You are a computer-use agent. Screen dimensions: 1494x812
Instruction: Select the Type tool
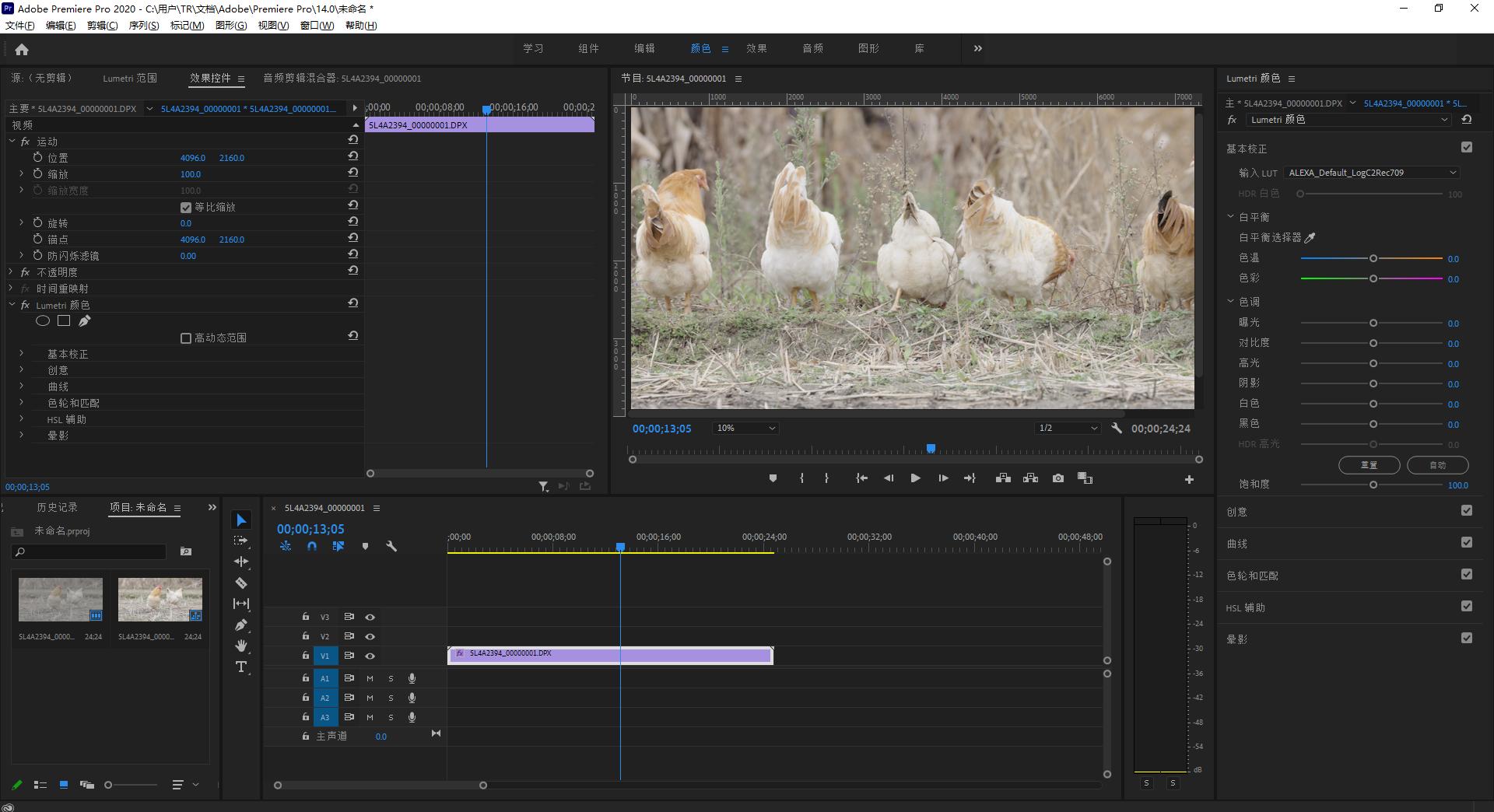(x=241, y=667)
